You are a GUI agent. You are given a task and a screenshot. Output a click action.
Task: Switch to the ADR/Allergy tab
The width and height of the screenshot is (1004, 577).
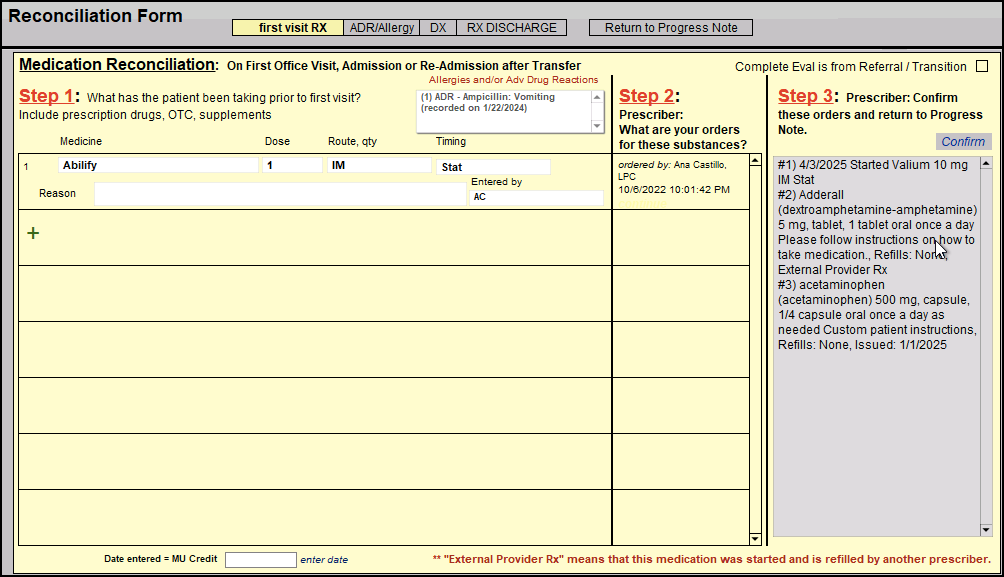381,28
